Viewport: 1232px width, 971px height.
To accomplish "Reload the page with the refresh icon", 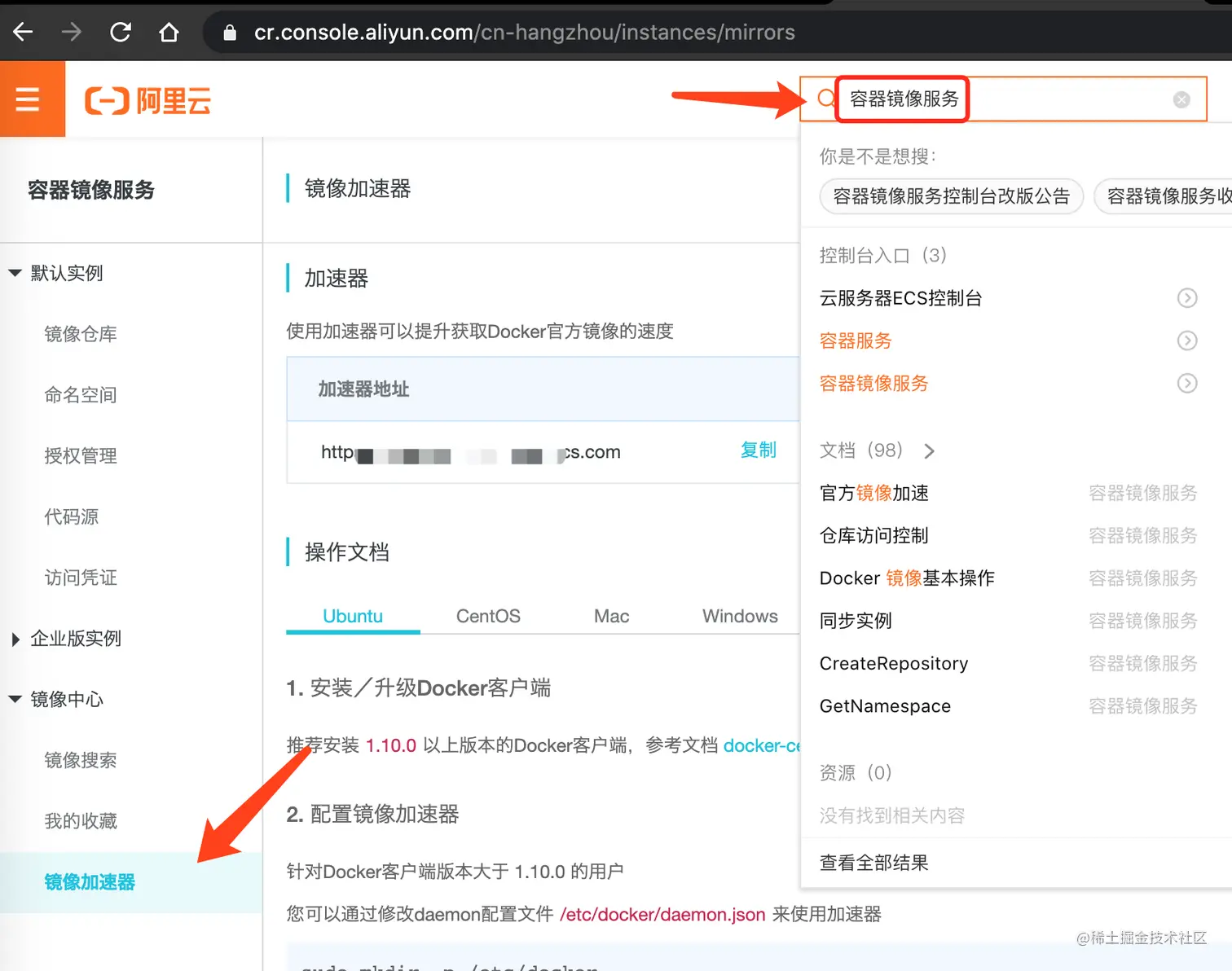I will [121, 32].
